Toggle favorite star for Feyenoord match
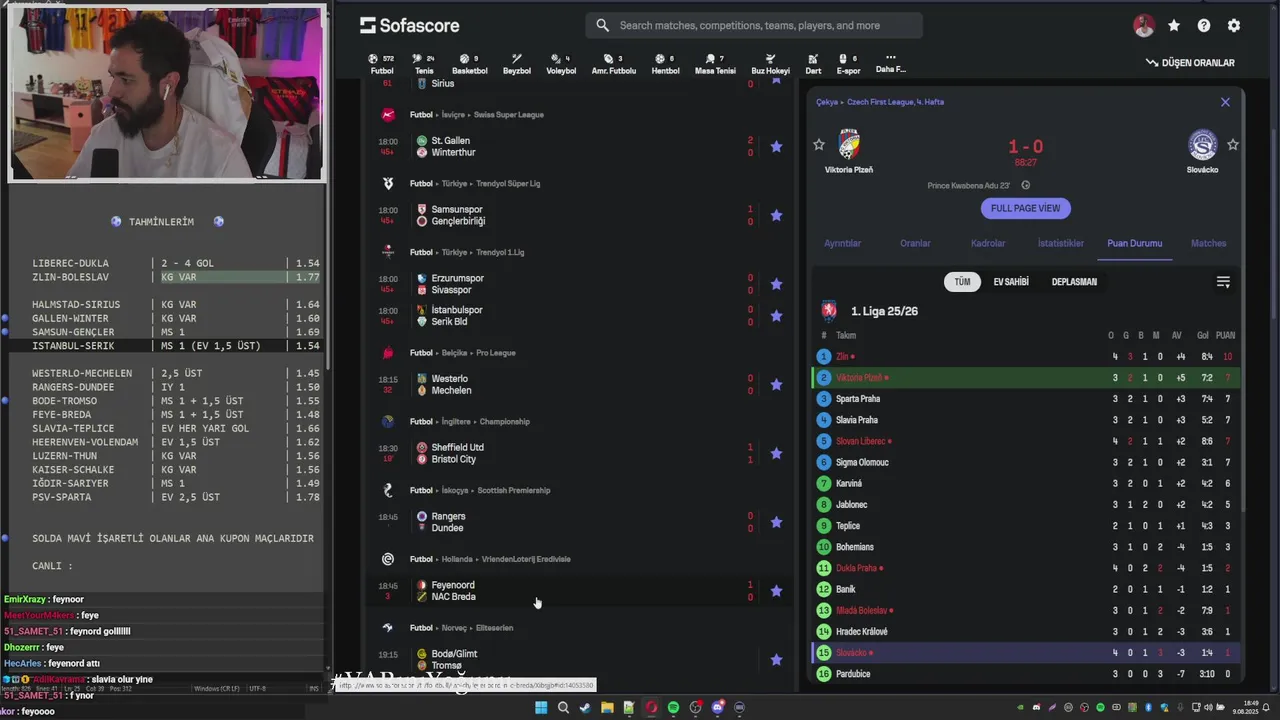 (x=776, y=591)
